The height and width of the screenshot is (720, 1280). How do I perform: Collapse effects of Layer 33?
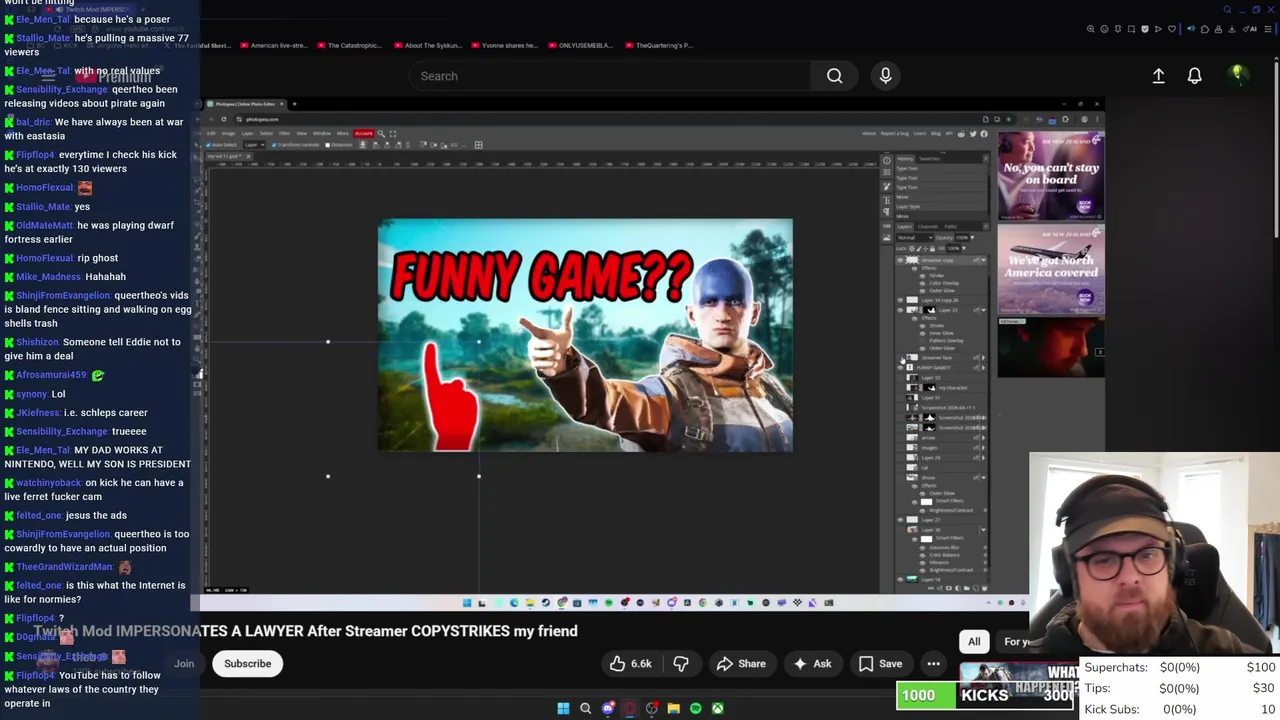coord(984,310)
